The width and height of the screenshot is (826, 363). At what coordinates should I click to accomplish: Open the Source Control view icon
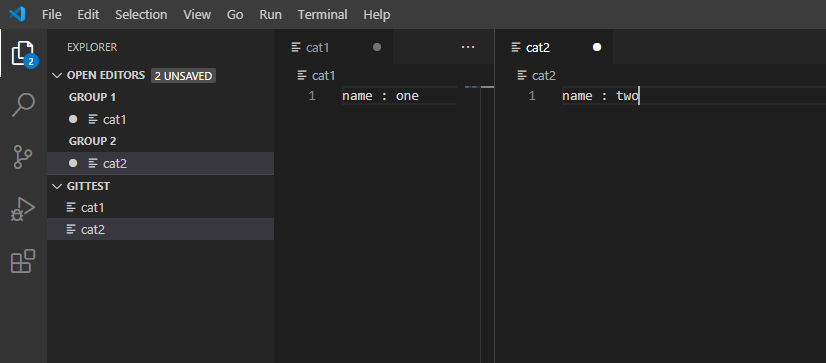click(x=23, y=157)
